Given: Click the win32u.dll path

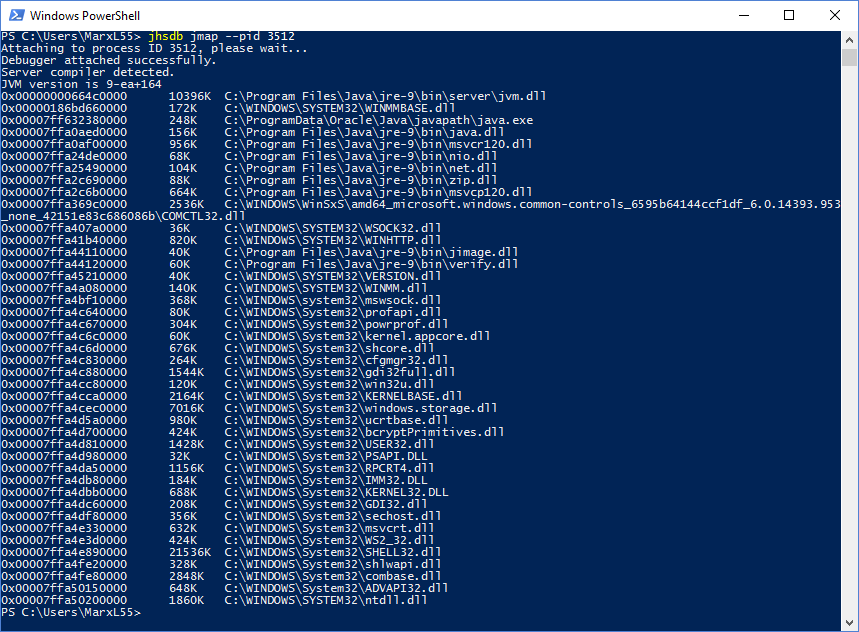Looking at the screenshot, I should 329,385.
